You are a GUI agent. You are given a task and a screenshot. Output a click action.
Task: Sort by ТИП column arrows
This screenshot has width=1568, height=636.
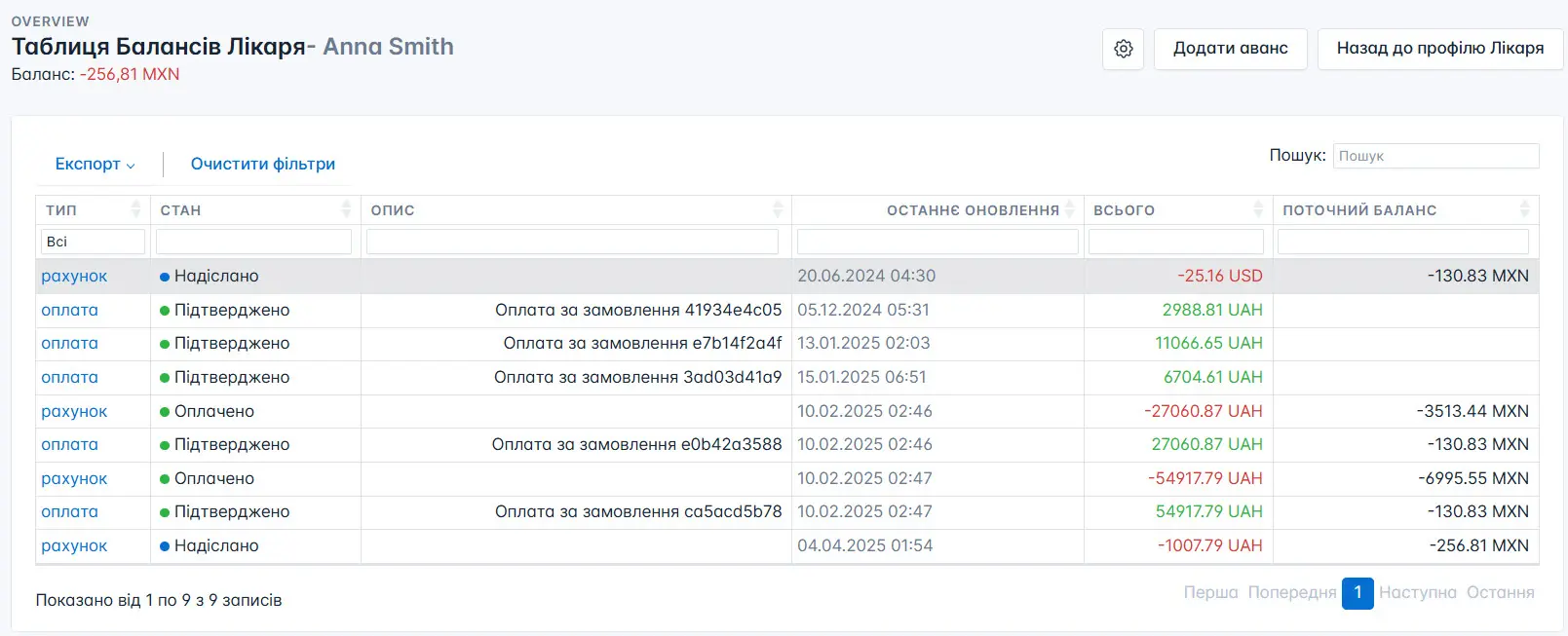click(135, 209)
